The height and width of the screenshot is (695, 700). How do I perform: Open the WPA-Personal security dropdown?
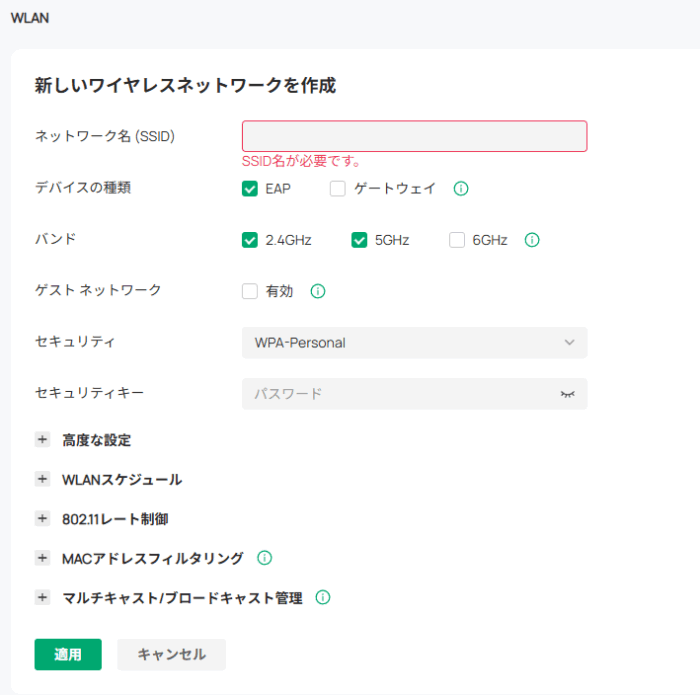[414, 343]
